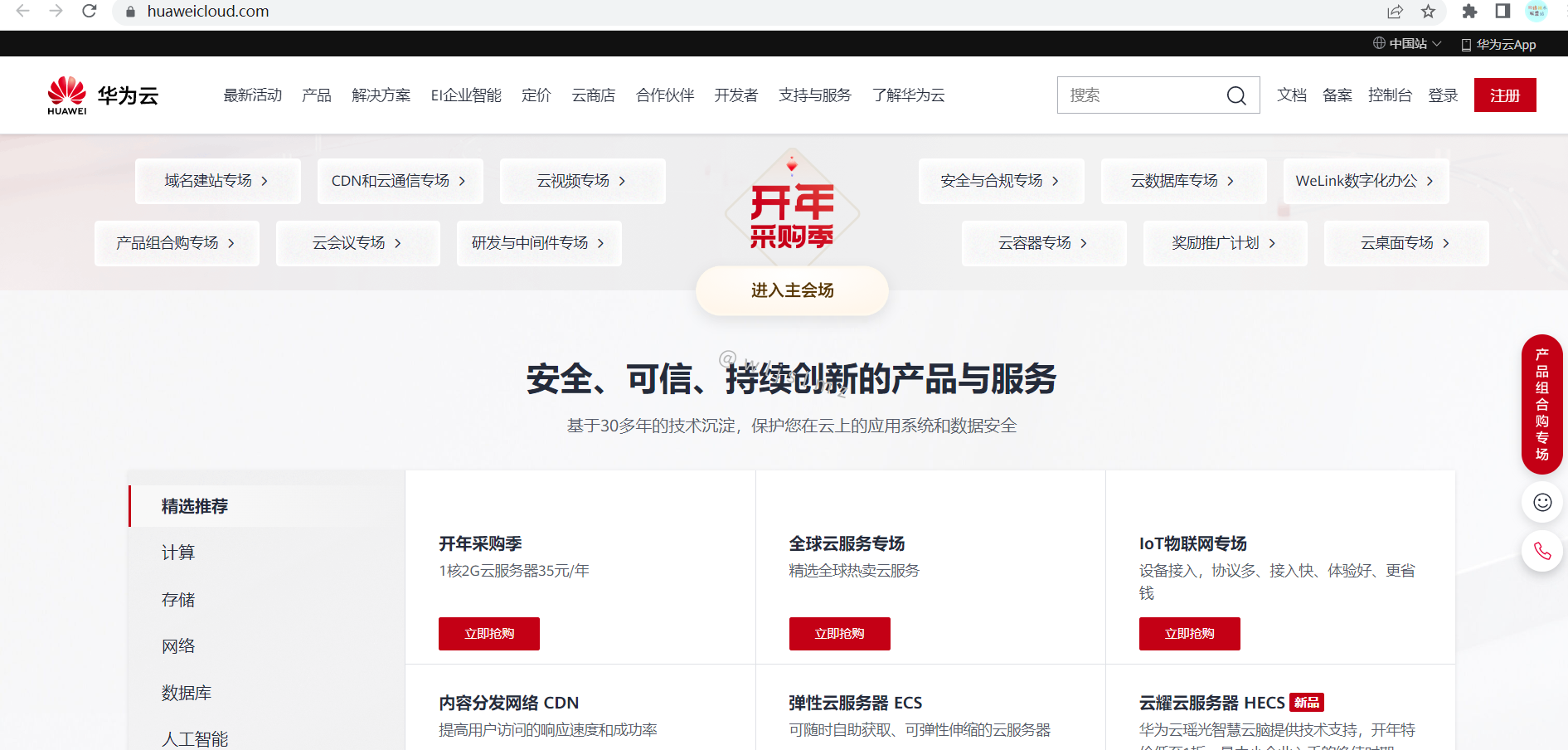Image resolution: width=1568 pixels, height=750 pixels.
Task: Open the 开发者 menu
Action: (736, 95)
